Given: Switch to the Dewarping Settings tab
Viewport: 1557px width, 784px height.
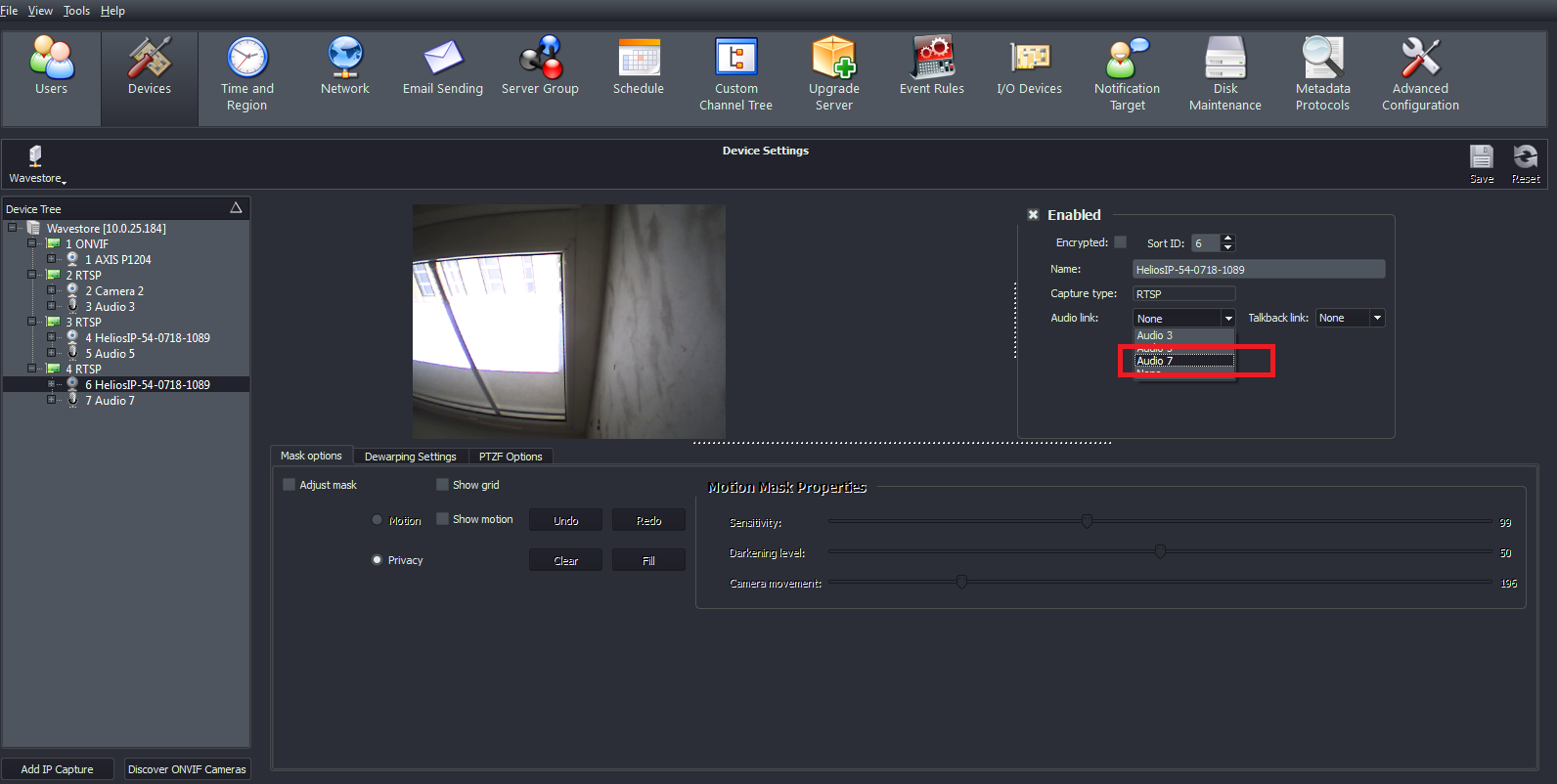Looking at the screenshot, I should [x=410, y=457].
